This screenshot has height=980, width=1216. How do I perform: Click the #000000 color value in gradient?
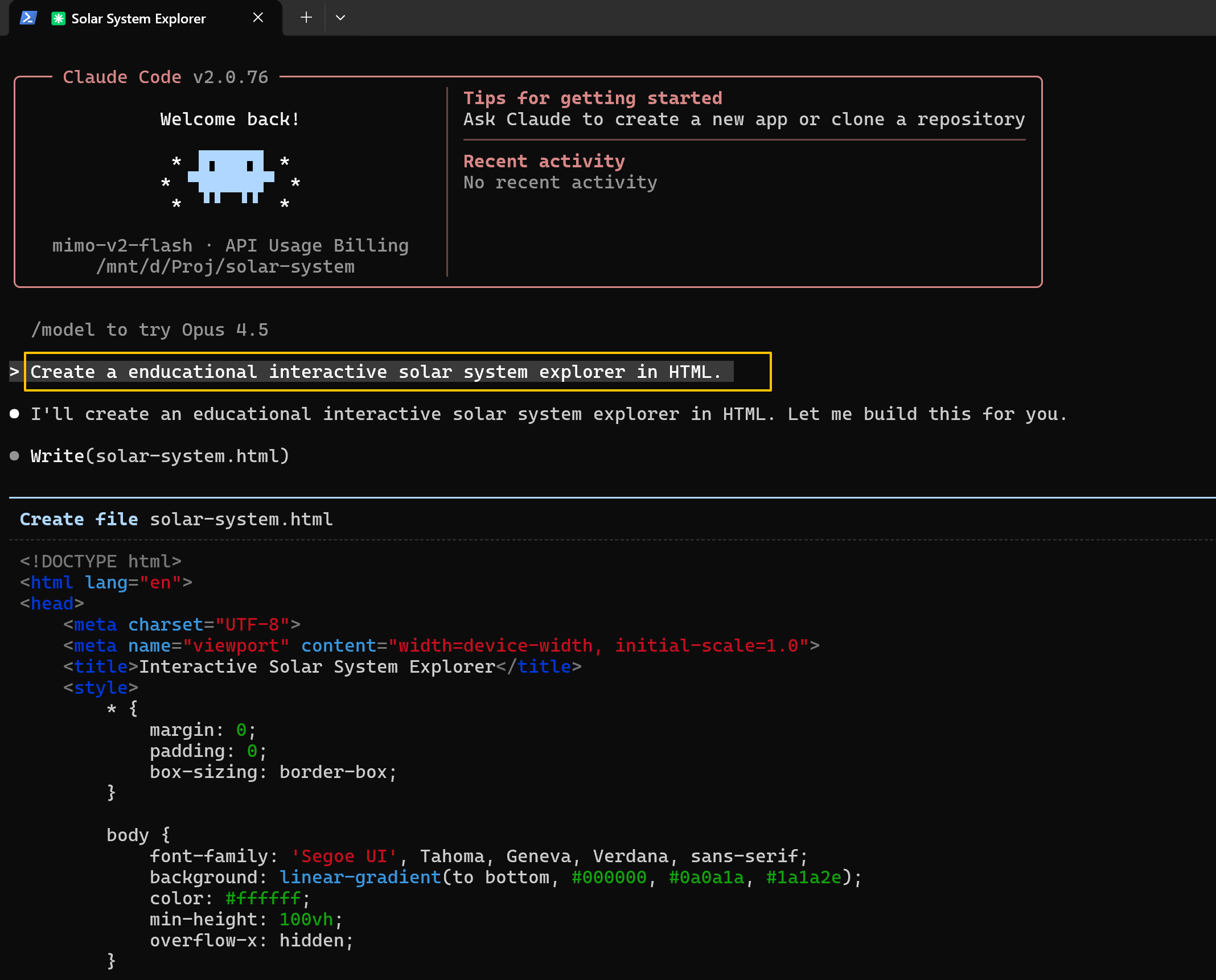pos(609,878)
